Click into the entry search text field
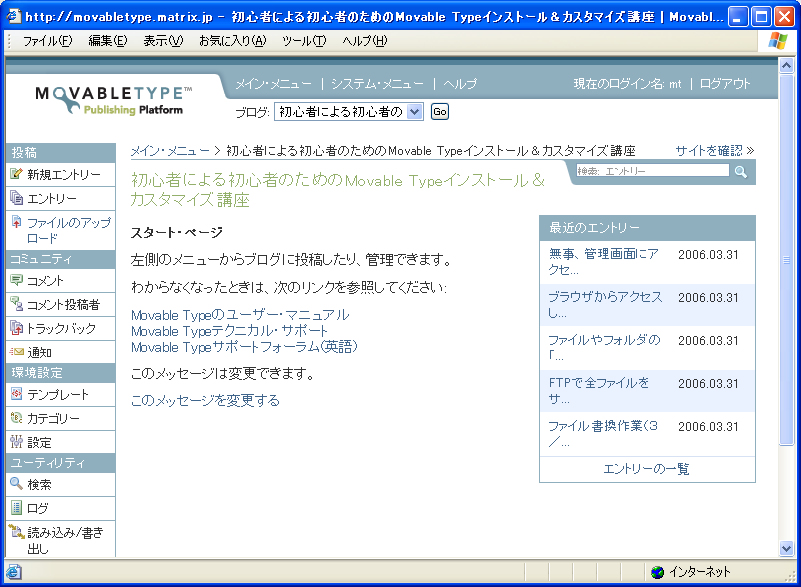801x587 pixels. point(652,172)
